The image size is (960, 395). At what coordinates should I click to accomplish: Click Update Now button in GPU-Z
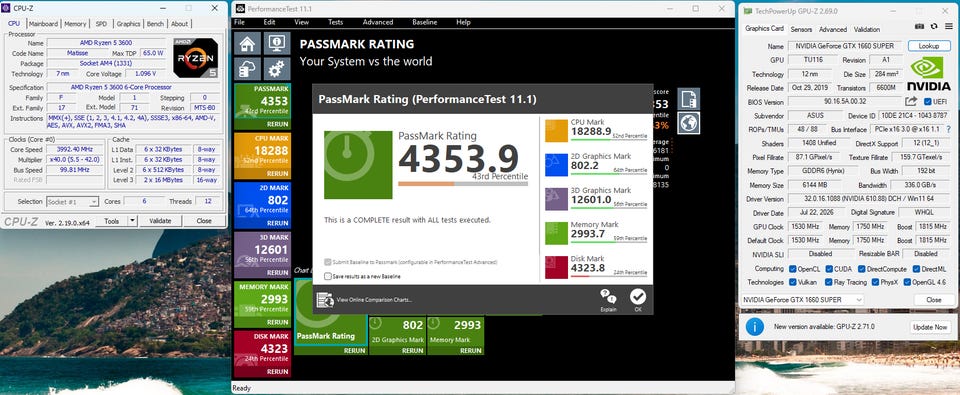click(930, 327)
